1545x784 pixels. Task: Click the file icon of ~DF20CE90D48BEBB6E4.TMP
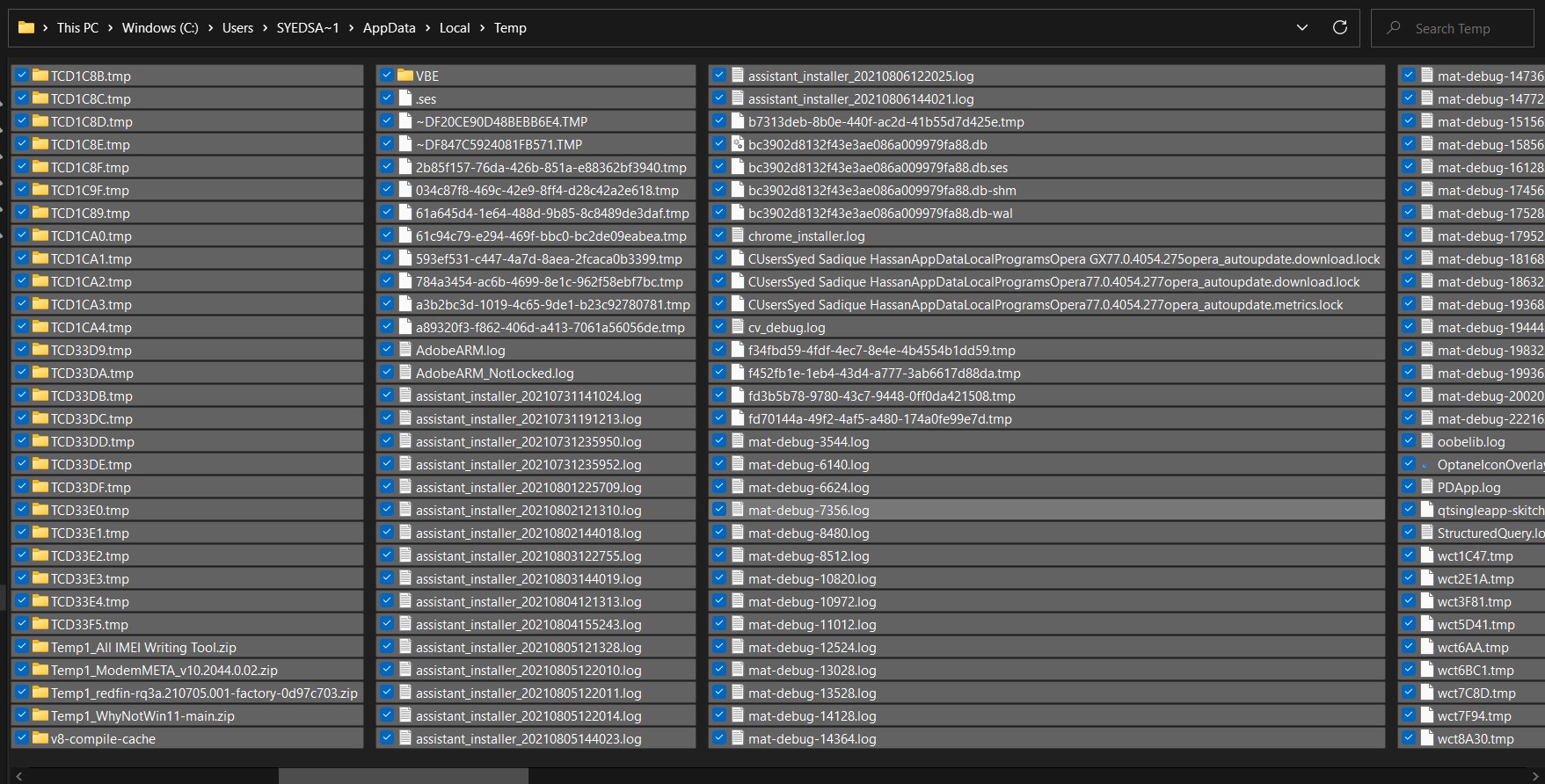pyautogui.click(x=405, y=121)
